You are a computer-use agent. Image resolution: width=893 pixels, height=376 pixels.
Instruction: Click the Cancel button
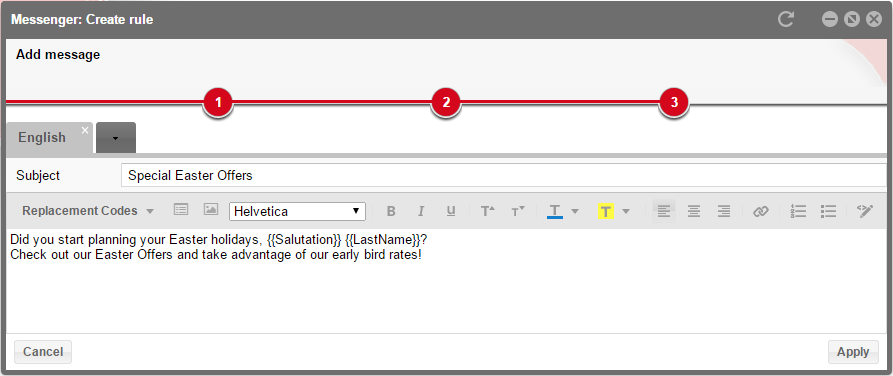point(43,352)
